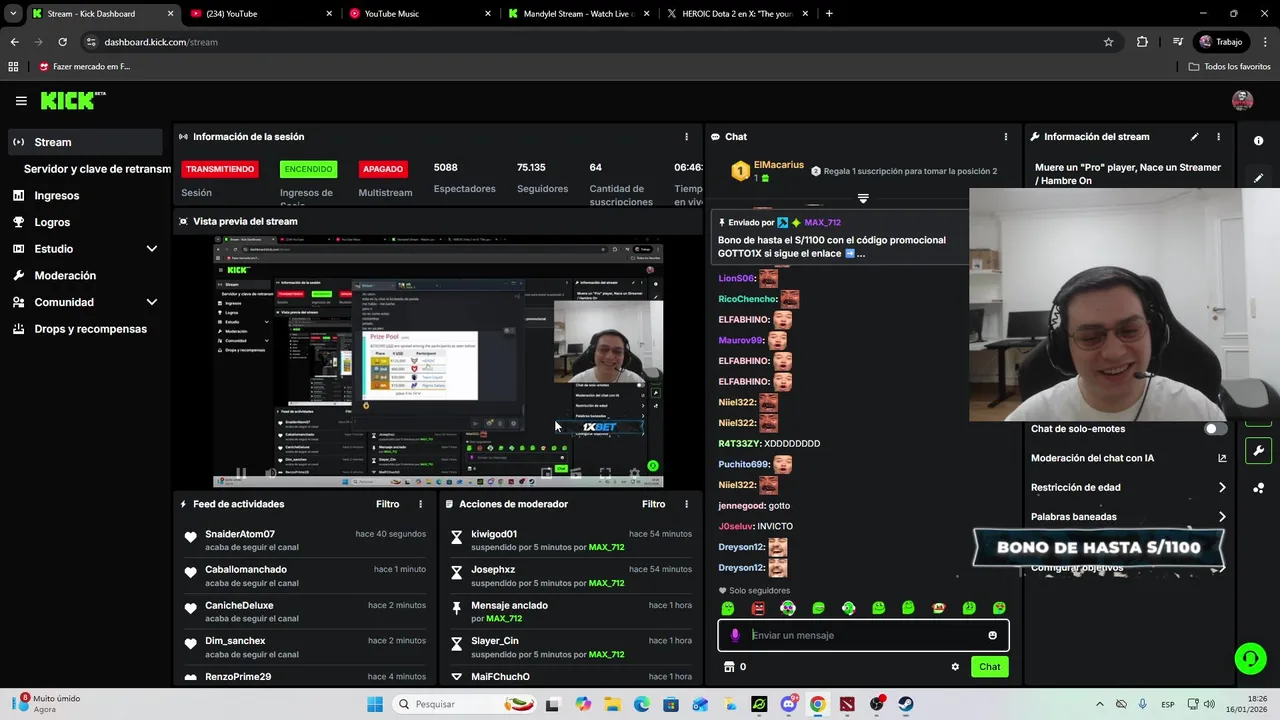This screenshot has height=720, width=1280.
Task: Open Filtro in Feed de actividades
Action: click(387, 505)
